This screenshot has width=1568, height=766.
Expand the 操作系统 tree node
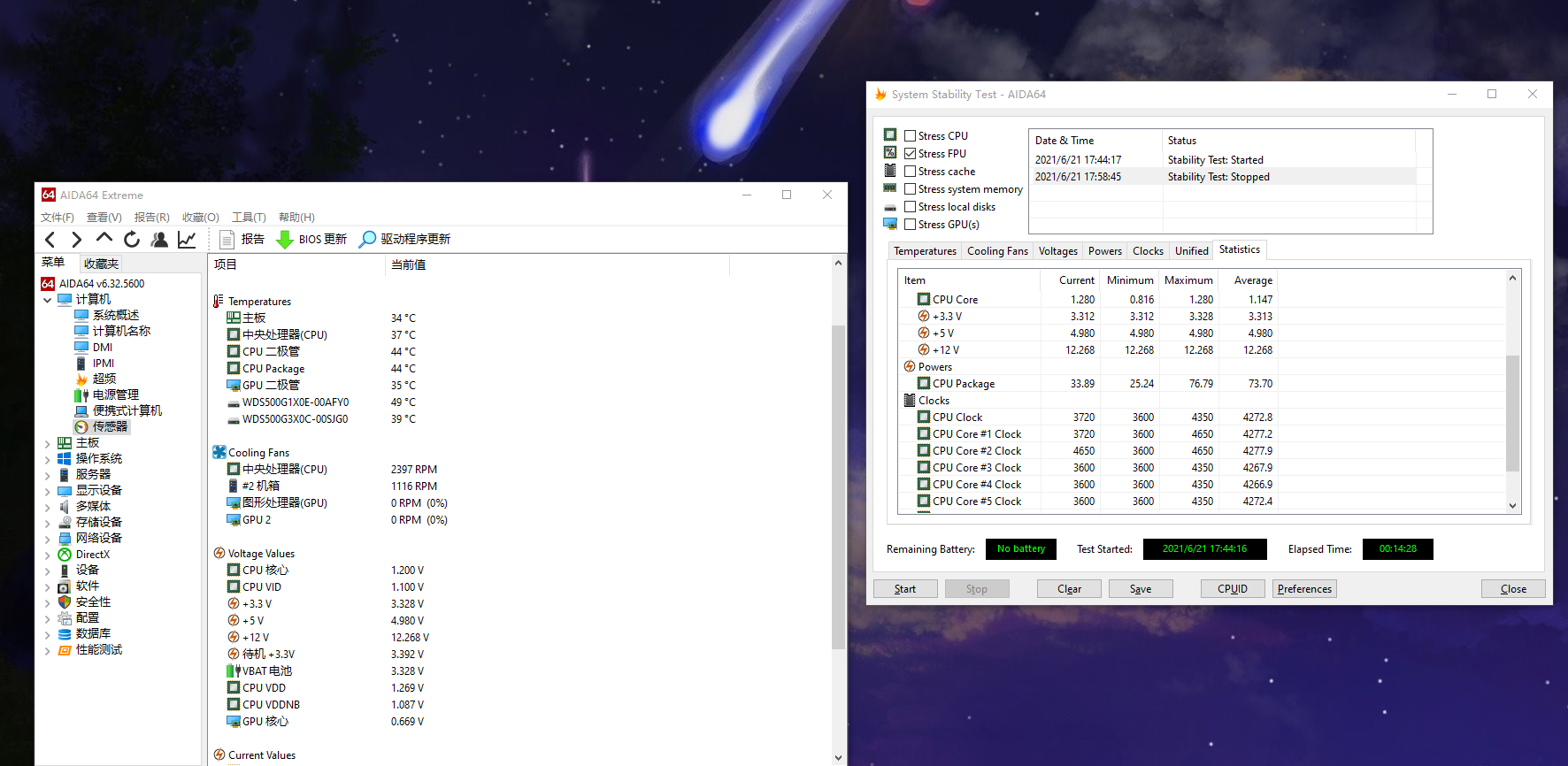(48, 459)
